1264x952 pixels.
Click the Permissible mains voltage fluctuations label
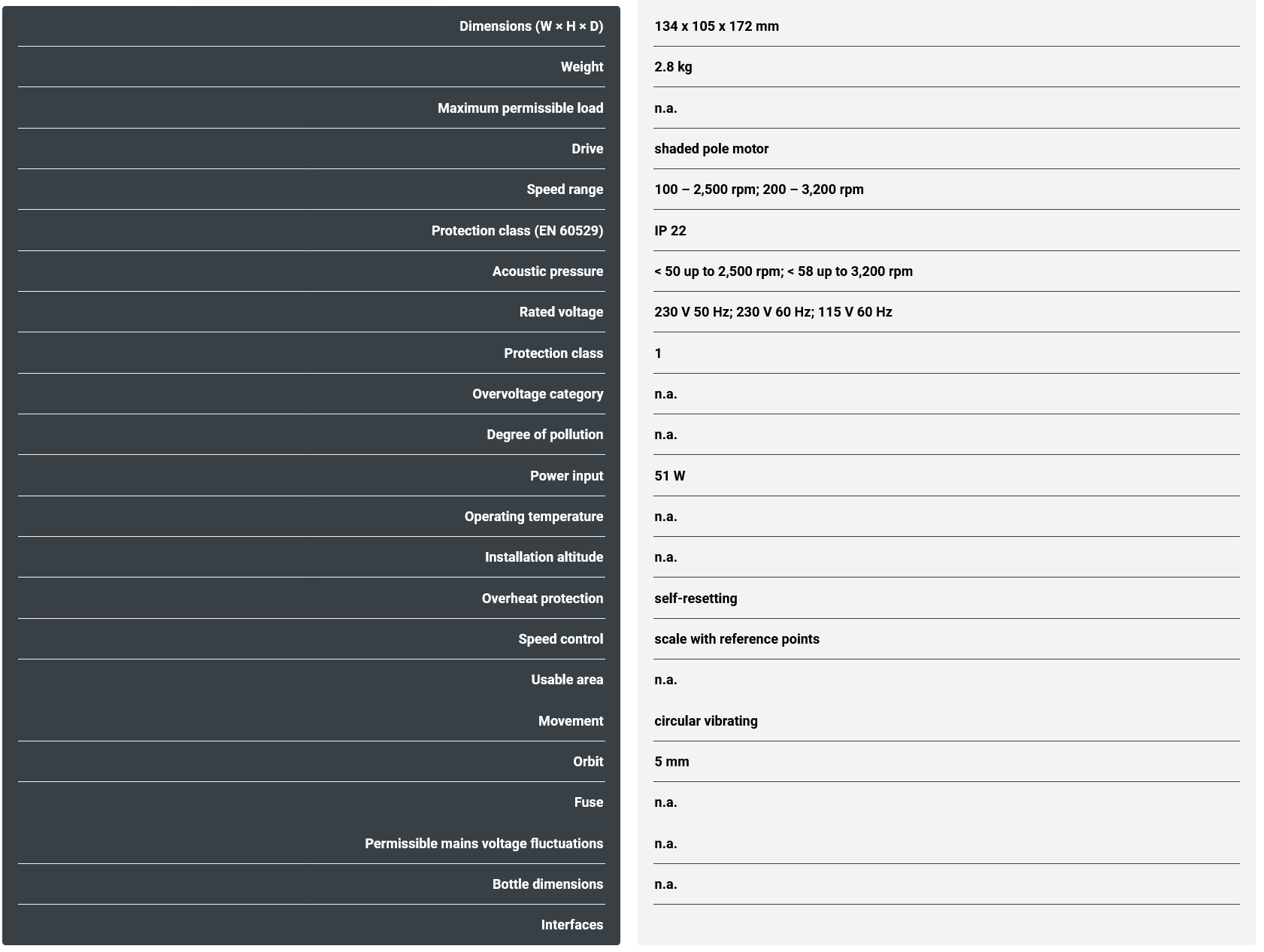click(483, 844)
